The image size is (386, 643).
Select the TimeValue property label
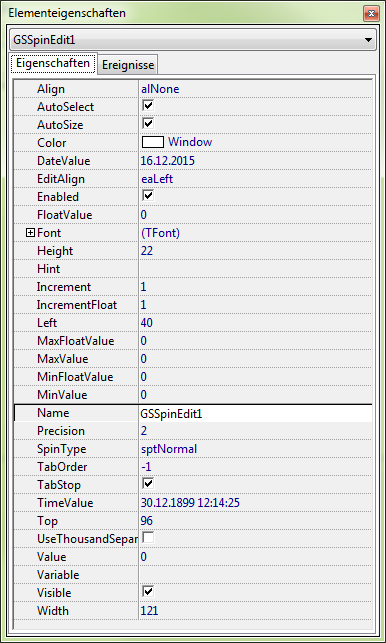click(65, 503)
